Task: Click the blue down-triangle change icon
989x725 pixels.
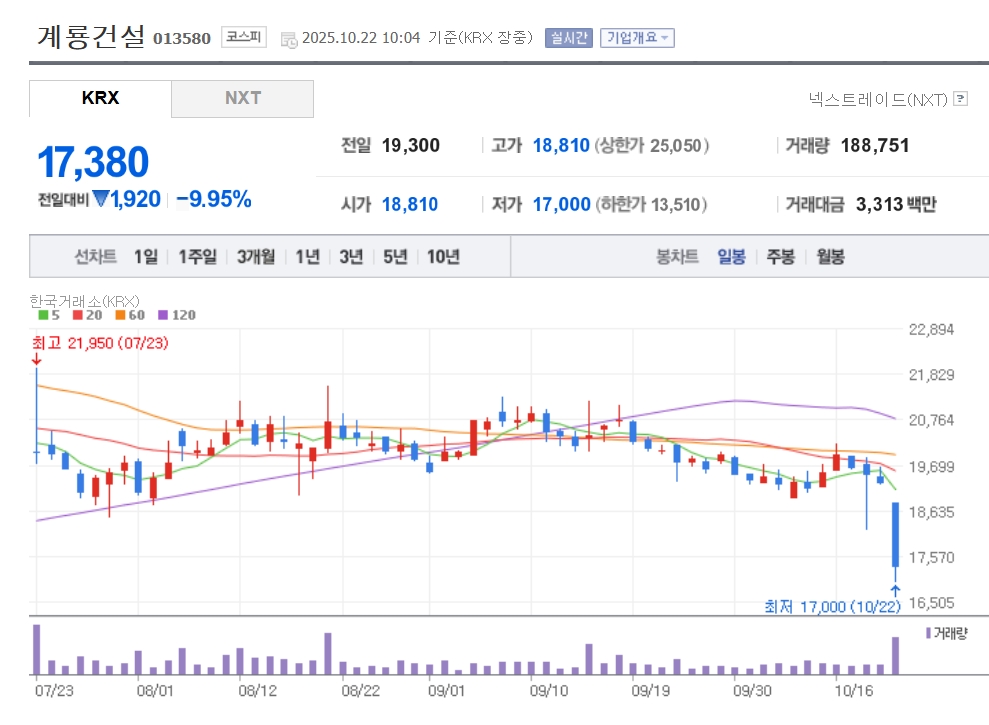Action: (x=101, y=199)
